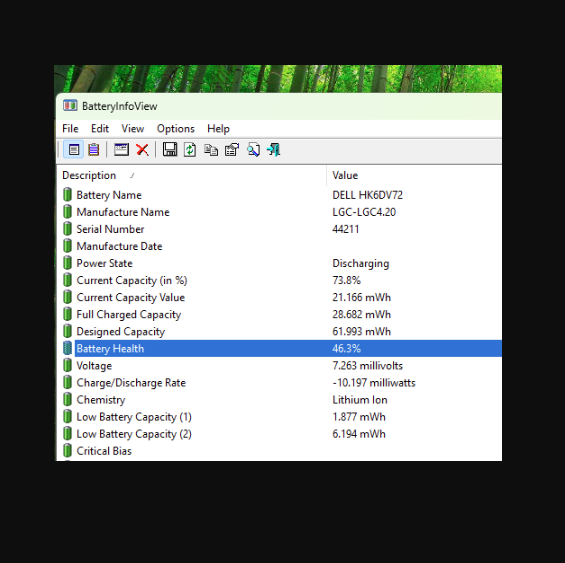Image resolution: width=565 pixels, height=563 pixels.
Task: Select the Current Capacity Value row label
Action: tap(130, 297)
